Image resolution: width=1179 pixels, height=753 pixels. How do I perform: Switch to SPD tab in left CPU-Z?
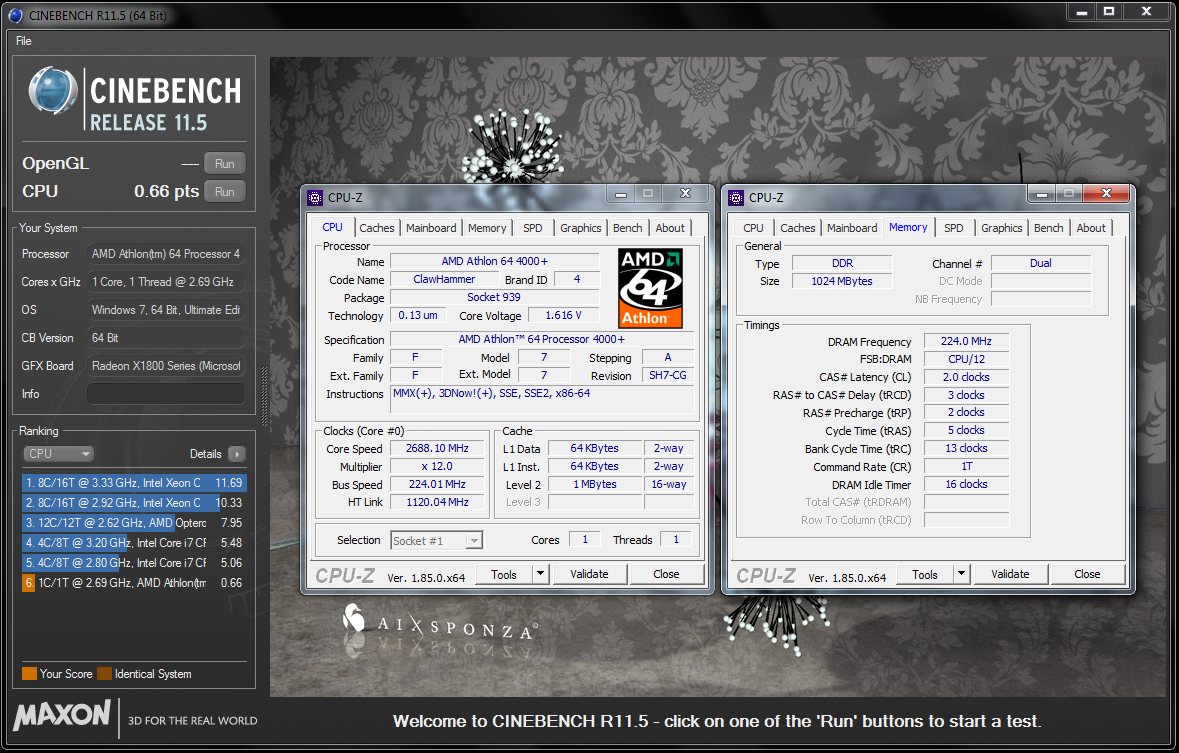click(x=532, y=228)
